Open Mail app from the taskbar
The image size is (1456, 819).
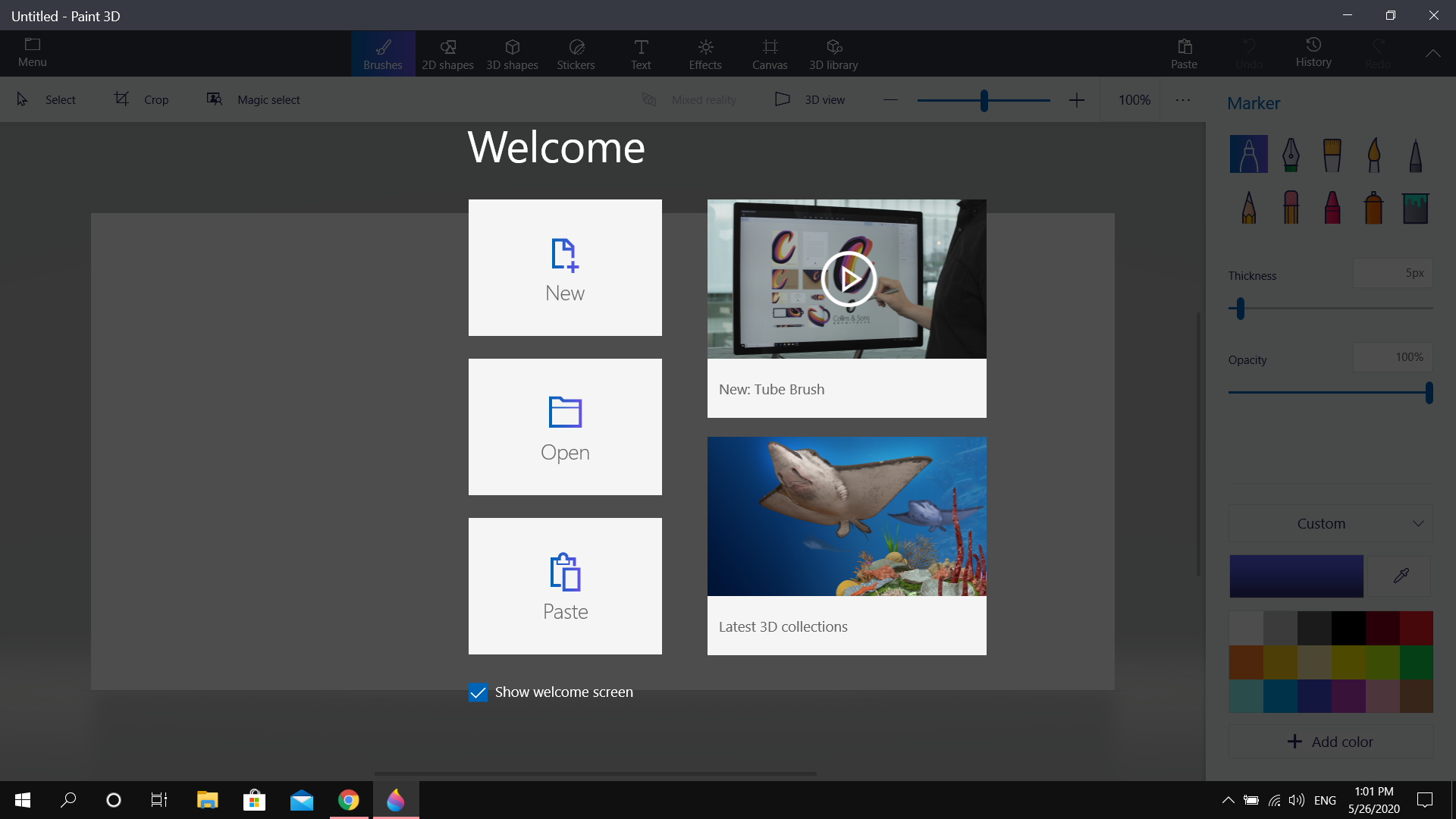[301, 800]
